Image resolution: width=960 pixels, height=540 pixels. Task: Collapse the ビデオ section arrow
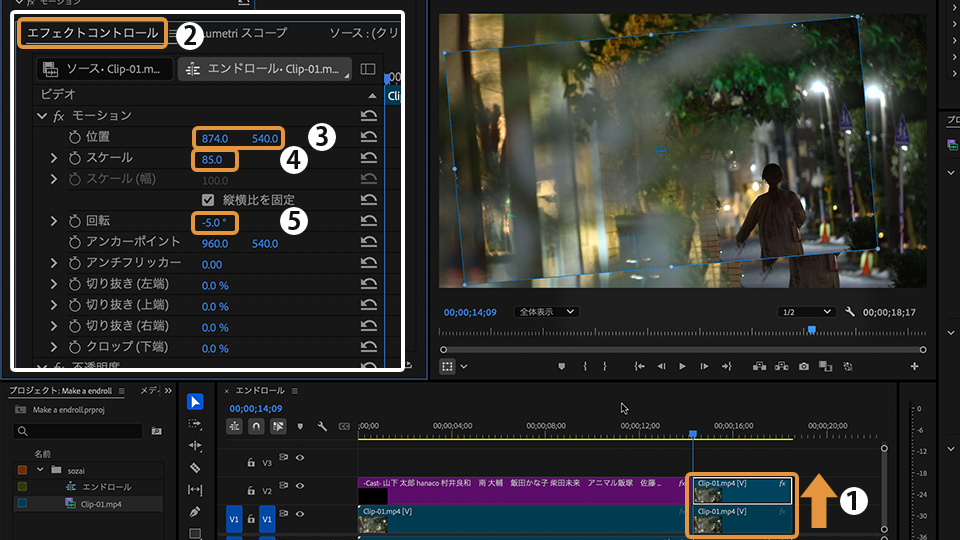(x=372, y=96)
